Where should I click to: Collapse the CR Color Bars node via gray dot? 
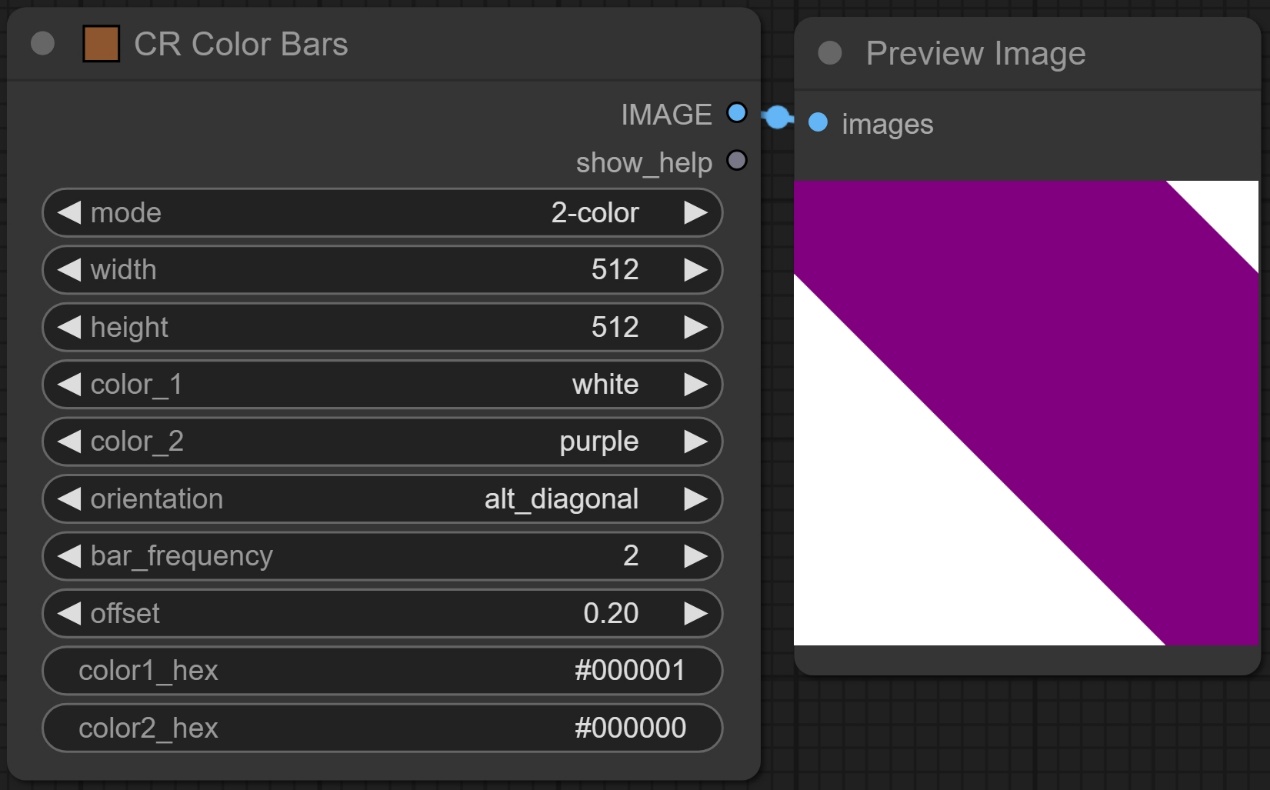[42, 44]
